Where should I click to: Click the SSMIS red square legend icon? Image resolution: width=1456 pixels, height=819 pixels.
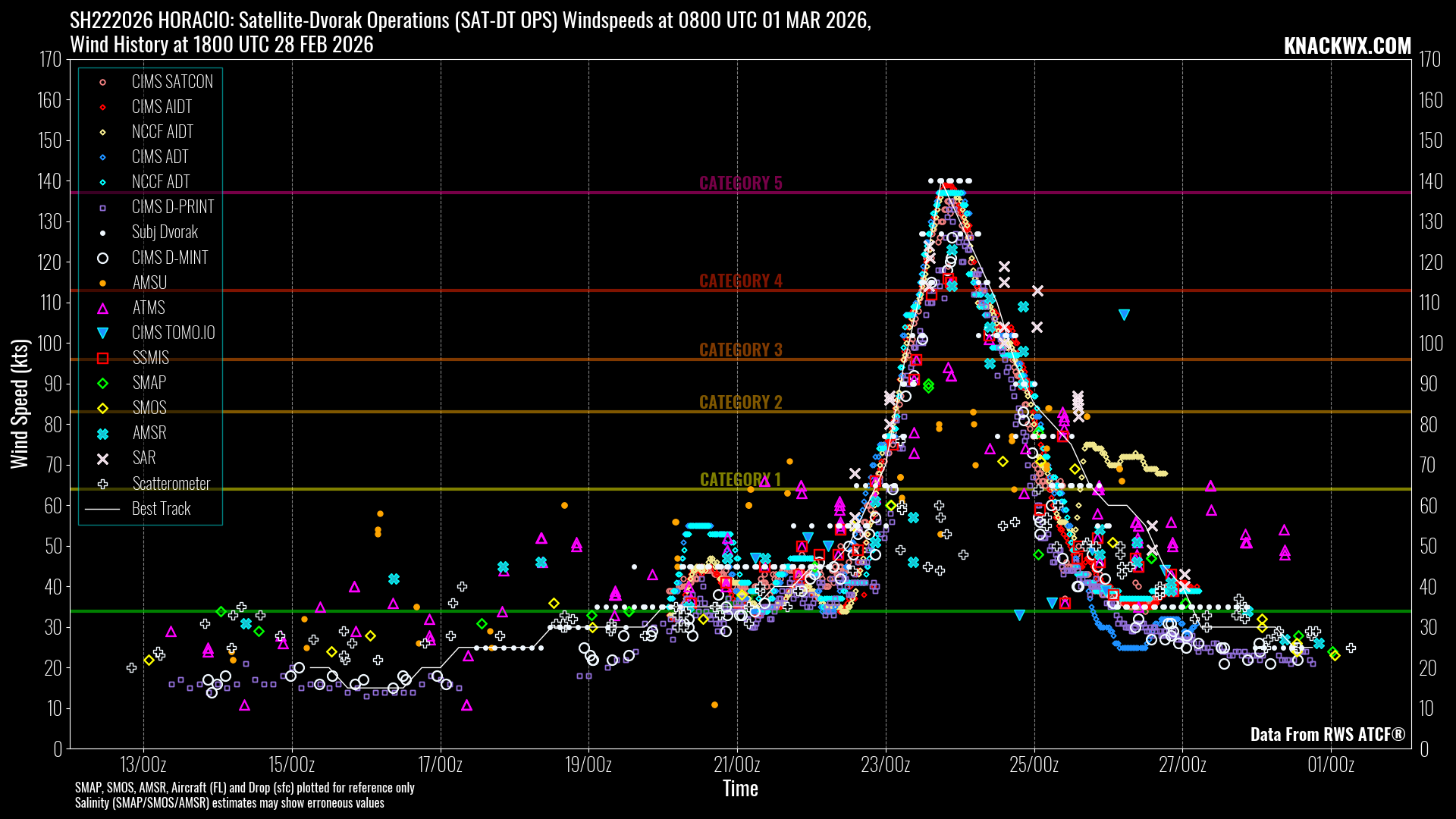click(x=103, y=358)
